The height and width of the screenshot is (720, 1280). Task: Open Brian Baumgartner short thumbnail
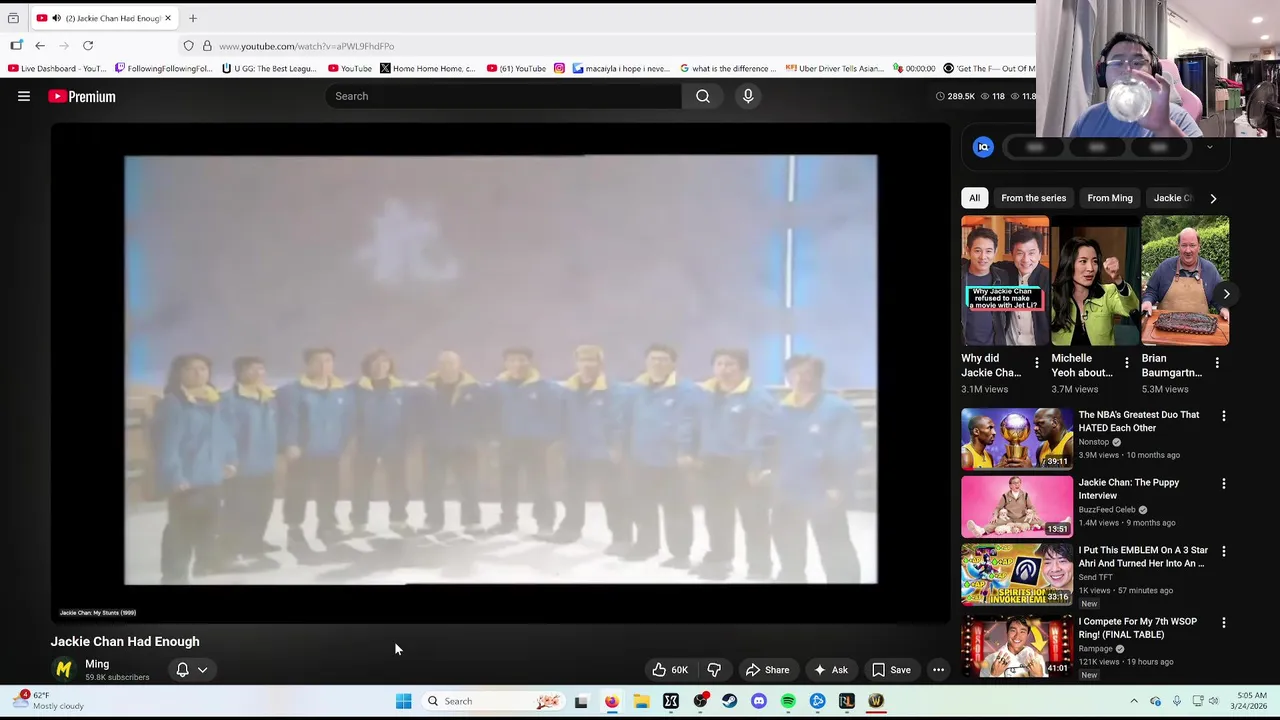[x=1185, y=281]
